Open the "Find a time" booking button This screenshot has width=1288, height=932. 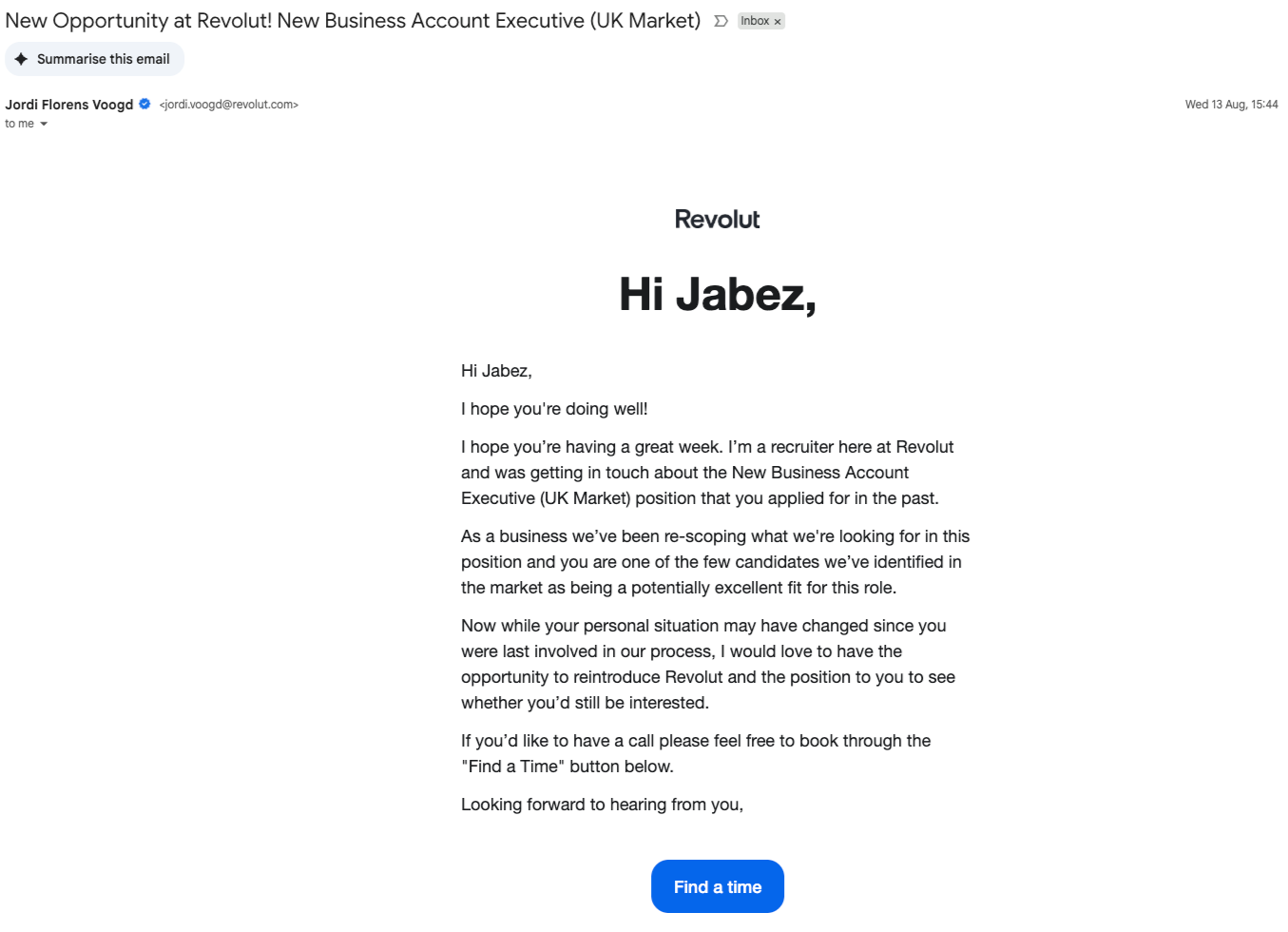(x=718, y=886)
